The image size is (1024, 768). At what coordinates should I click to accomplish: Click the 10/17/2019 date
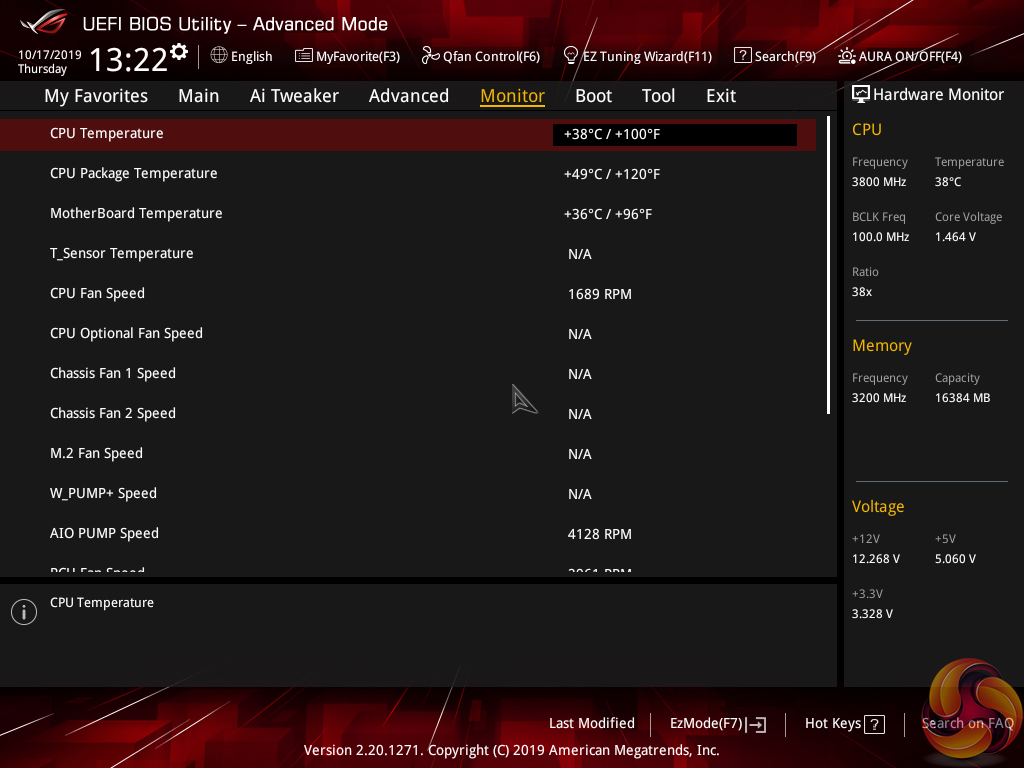tap(50, 55)
